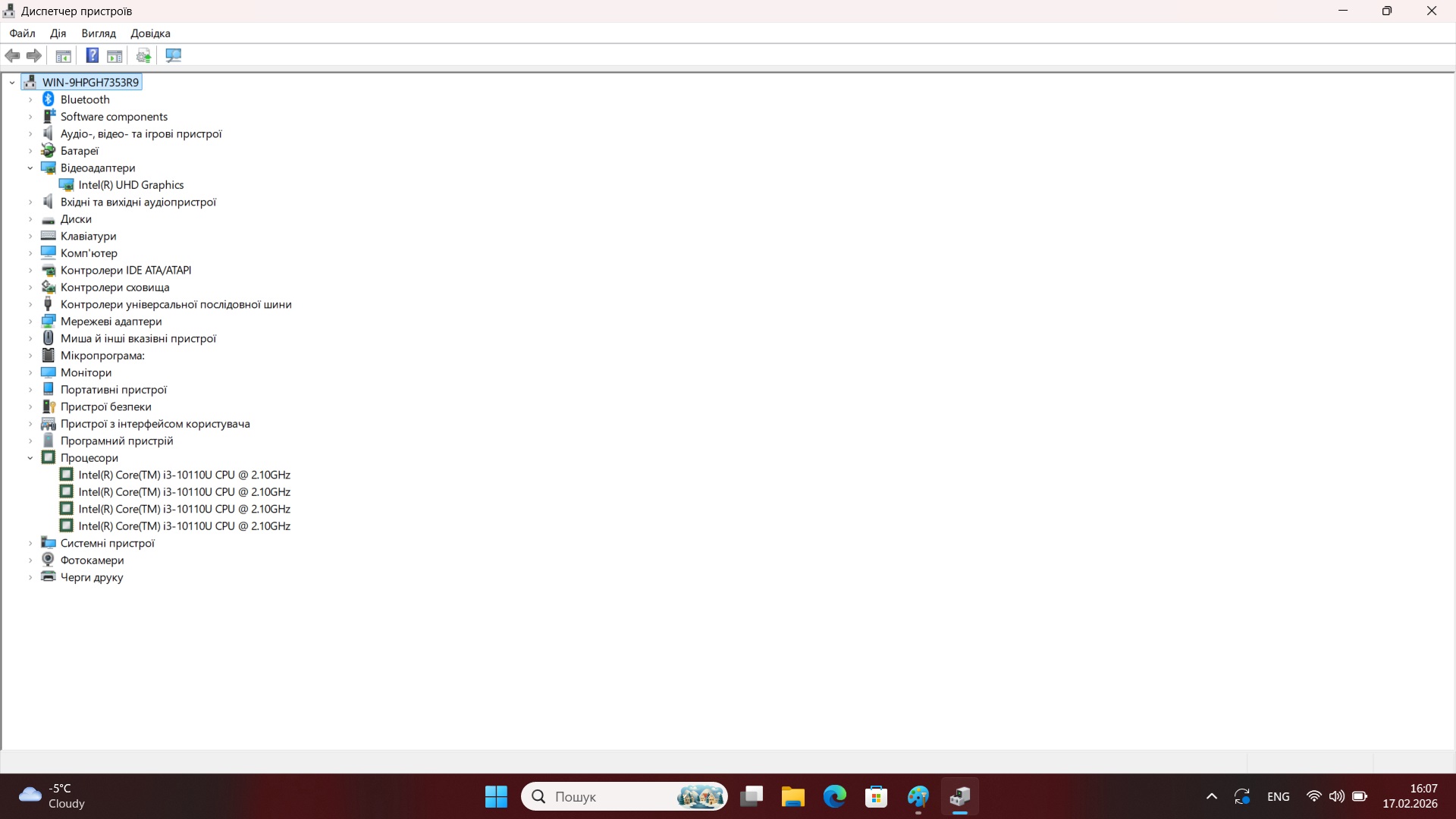Click the Help question mark toolbar icon

[92, 55]
